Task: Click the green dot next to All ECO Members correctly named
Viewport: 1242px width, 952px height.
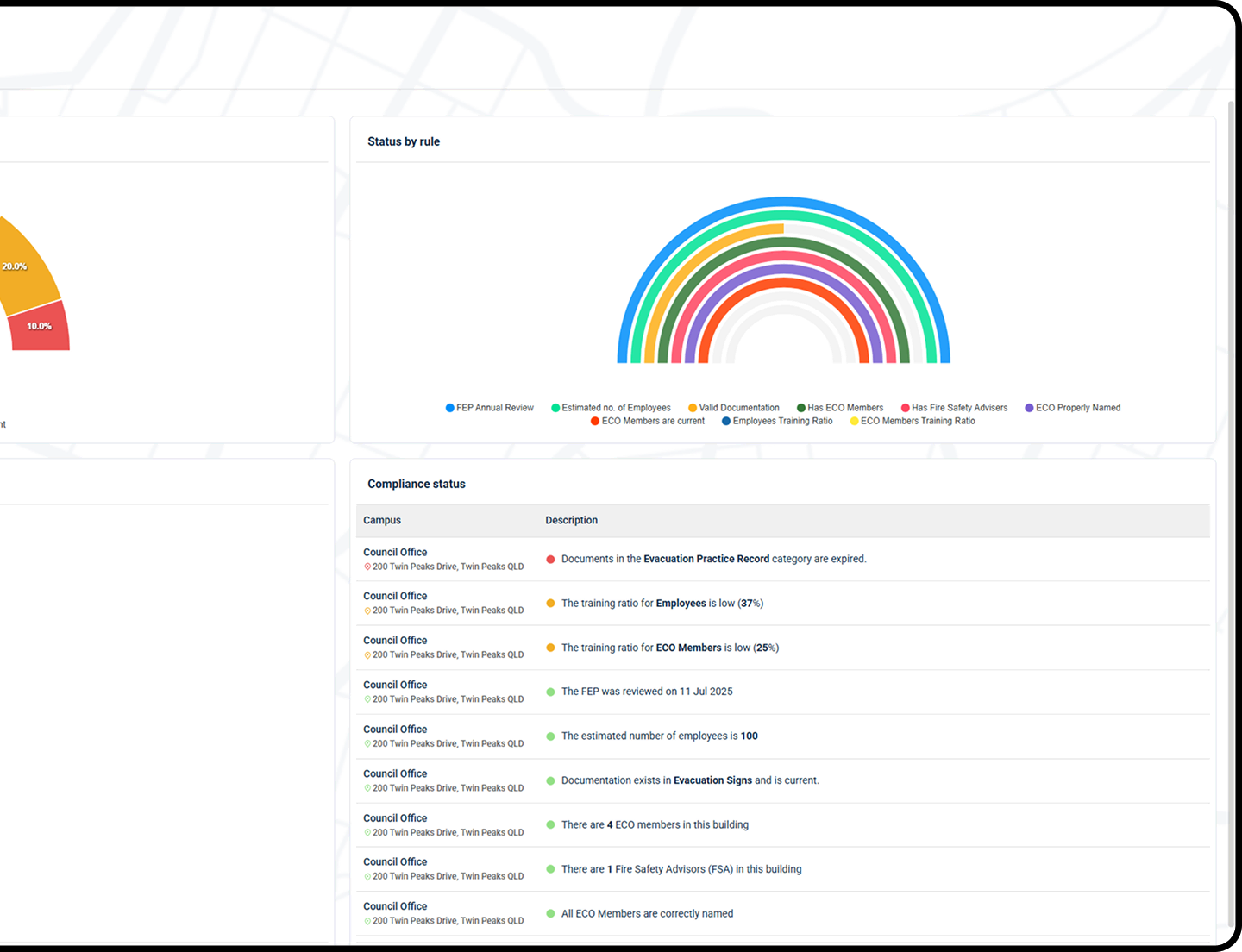Action: tap(550, 913)
